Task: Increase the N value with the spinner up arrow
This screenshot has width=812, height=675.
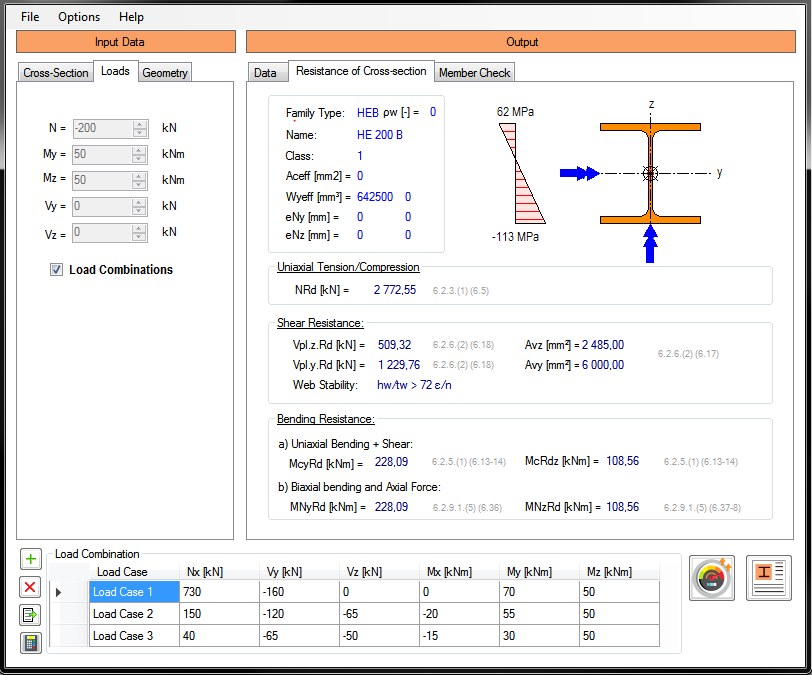Action: pyautogui.click(x=139, y=124)
